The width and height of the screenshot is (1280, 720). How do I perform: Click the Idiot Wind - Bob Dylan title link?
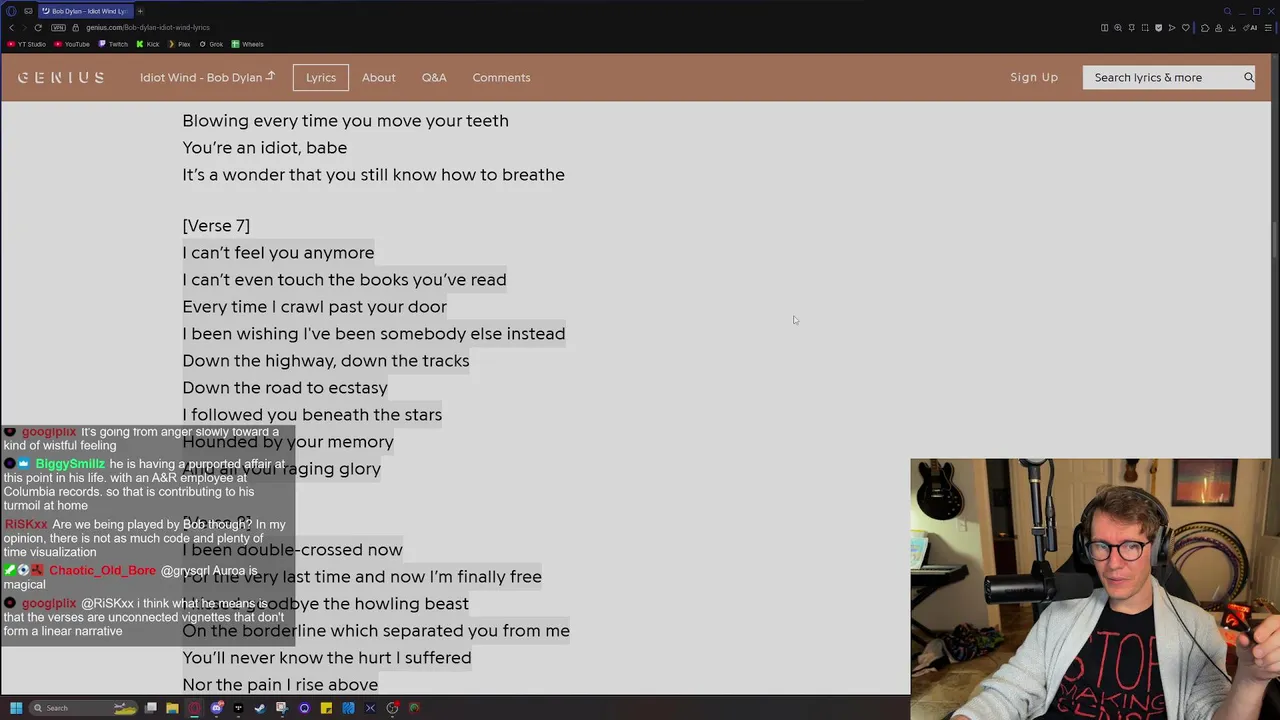[x=207, y=77]
